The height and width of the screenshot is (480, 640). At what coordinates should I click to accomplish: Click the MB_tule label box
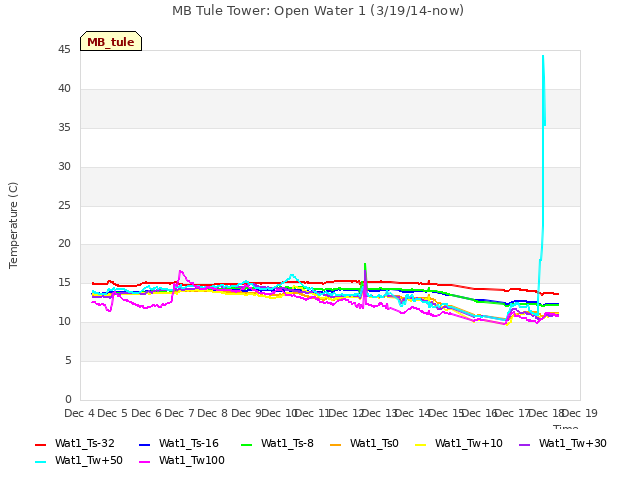(x=111, y=41)
